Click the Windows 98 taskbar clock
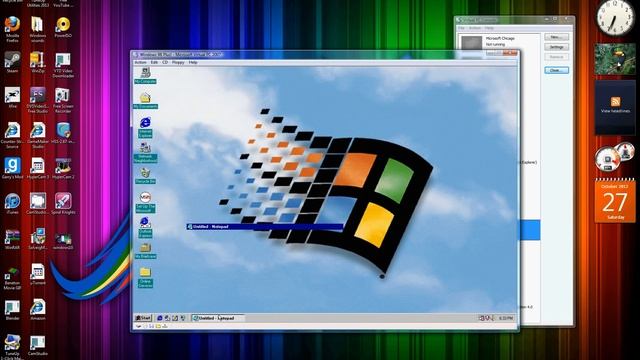The width and height of the screenshot is (640, 360). click(x=506, y=318)
